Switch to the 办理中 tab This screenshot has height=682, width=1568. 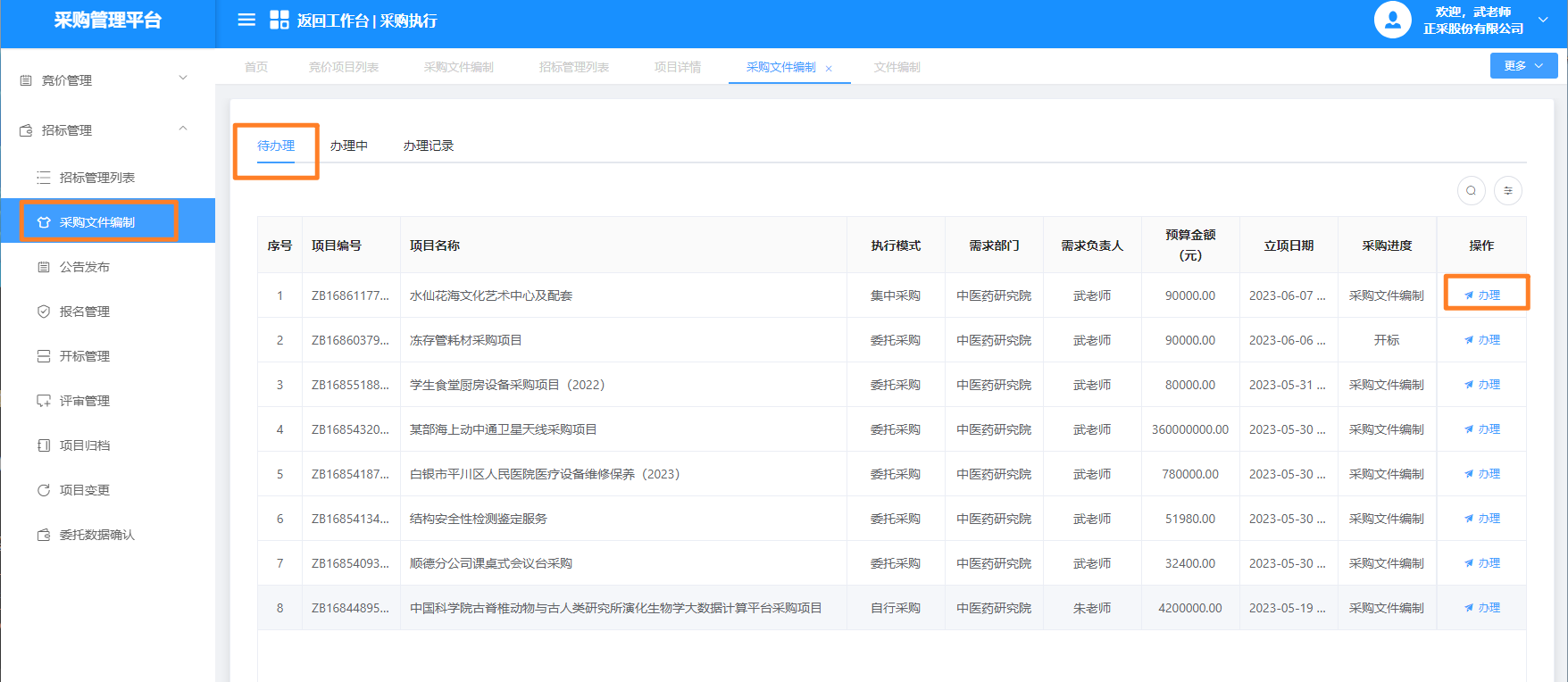click(348, 146)
